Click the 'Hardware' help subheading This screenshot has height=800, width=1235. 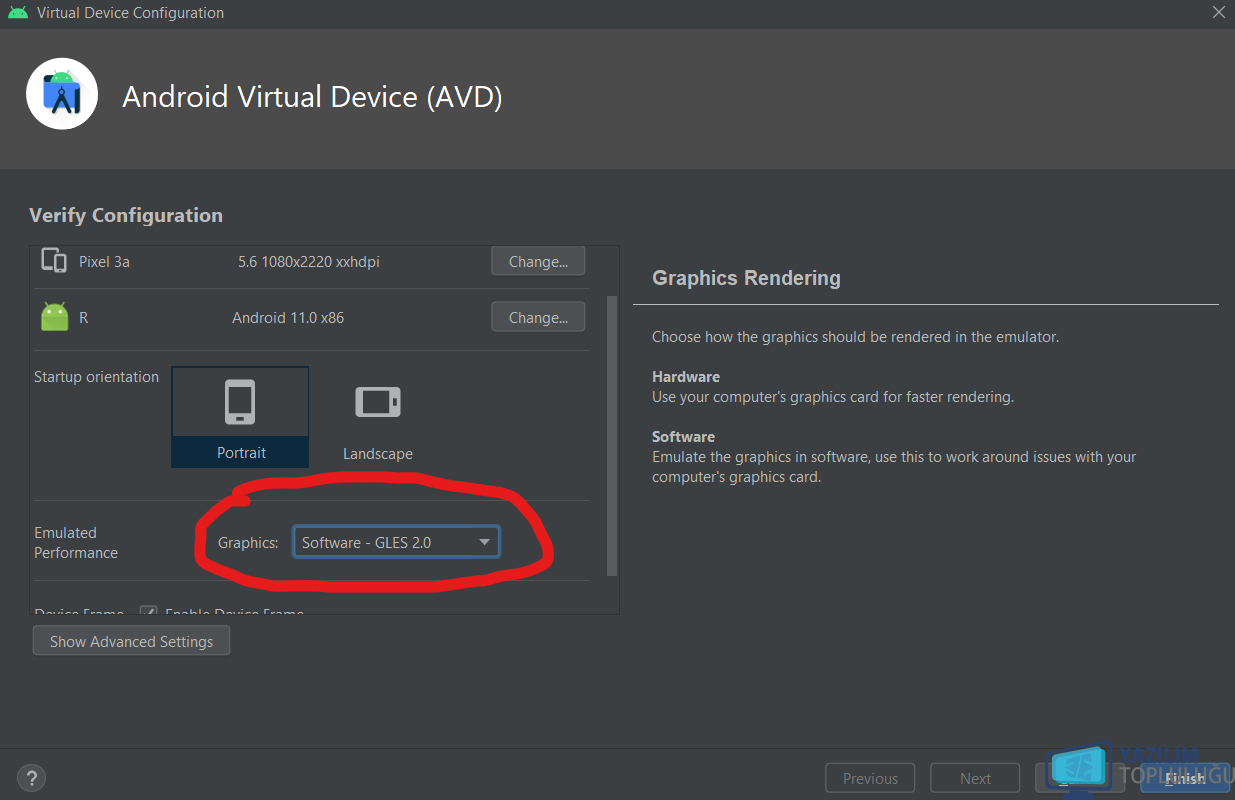tap(686, 377)
